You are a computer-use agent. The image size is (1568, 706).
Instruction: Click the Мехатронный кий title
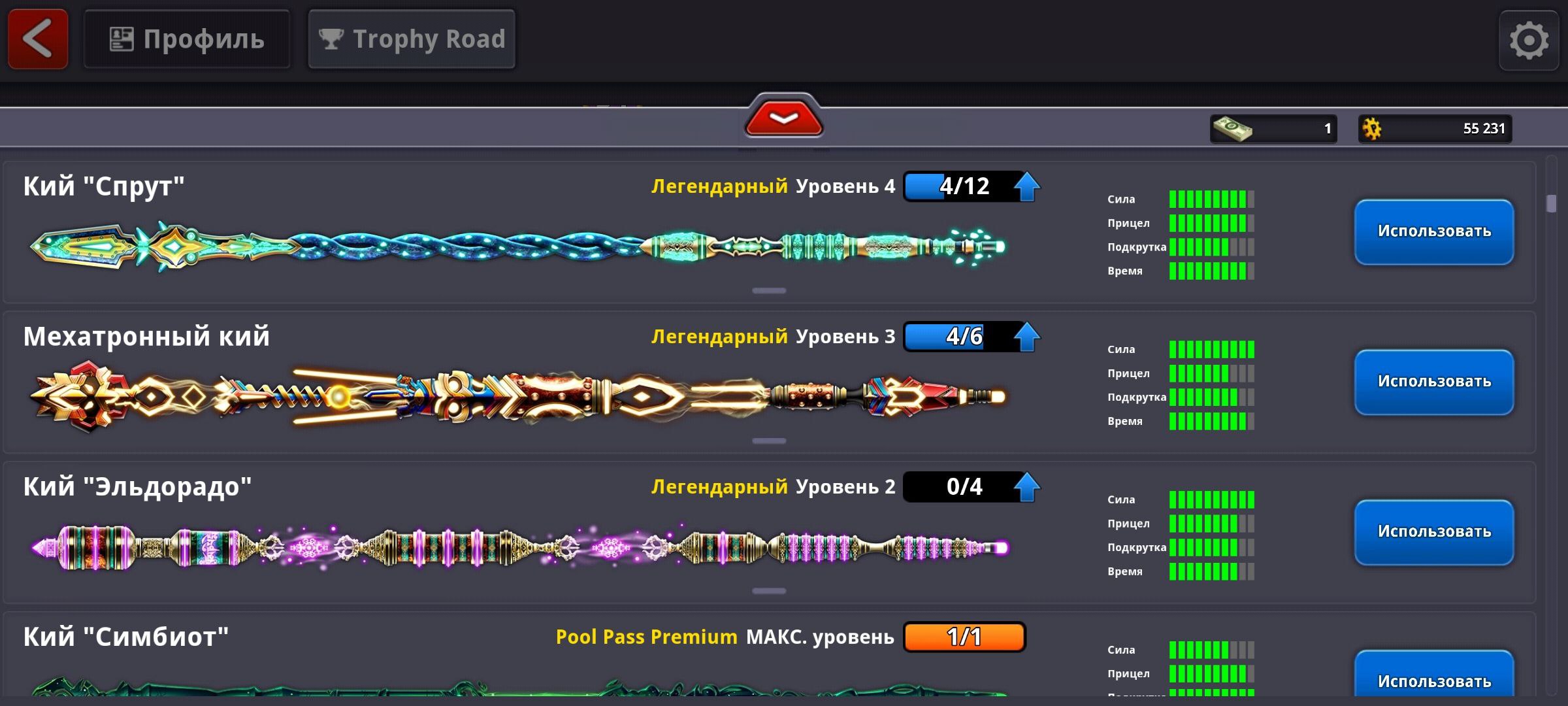coord(146,337)
